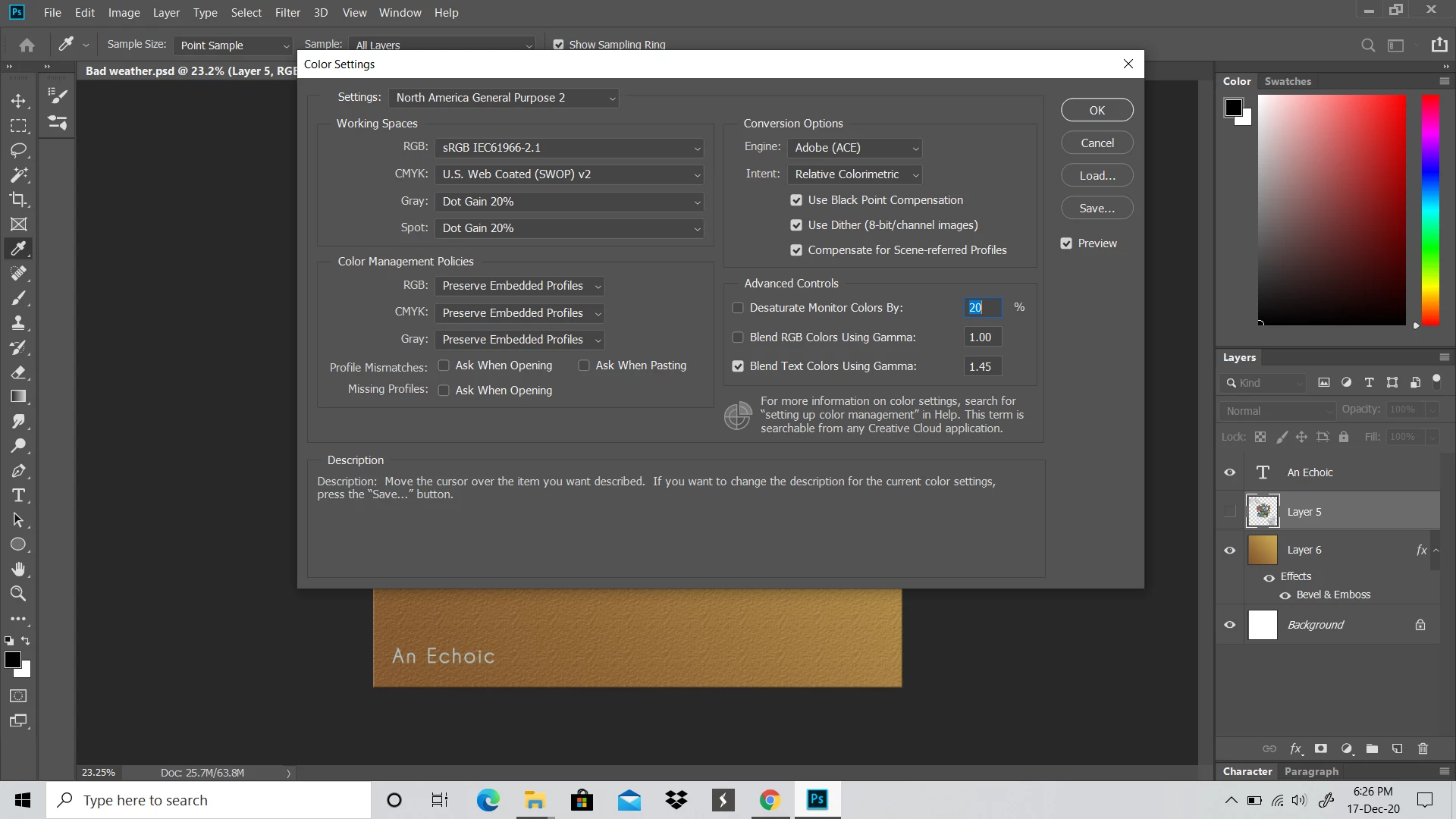Click the Blend Text Colors gamma field
The width and height of the screenshot is (1456, 819).
pos(982,366)
